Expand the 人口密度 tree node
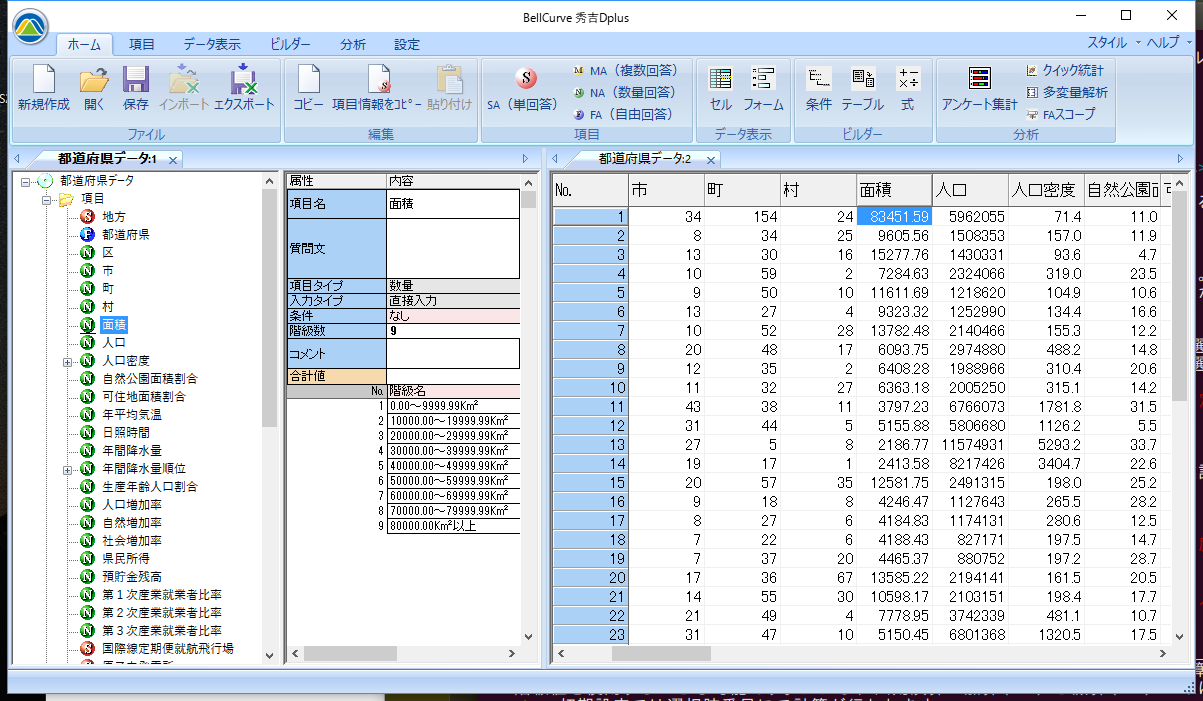The image size is (1203, 701). point(67,361)
